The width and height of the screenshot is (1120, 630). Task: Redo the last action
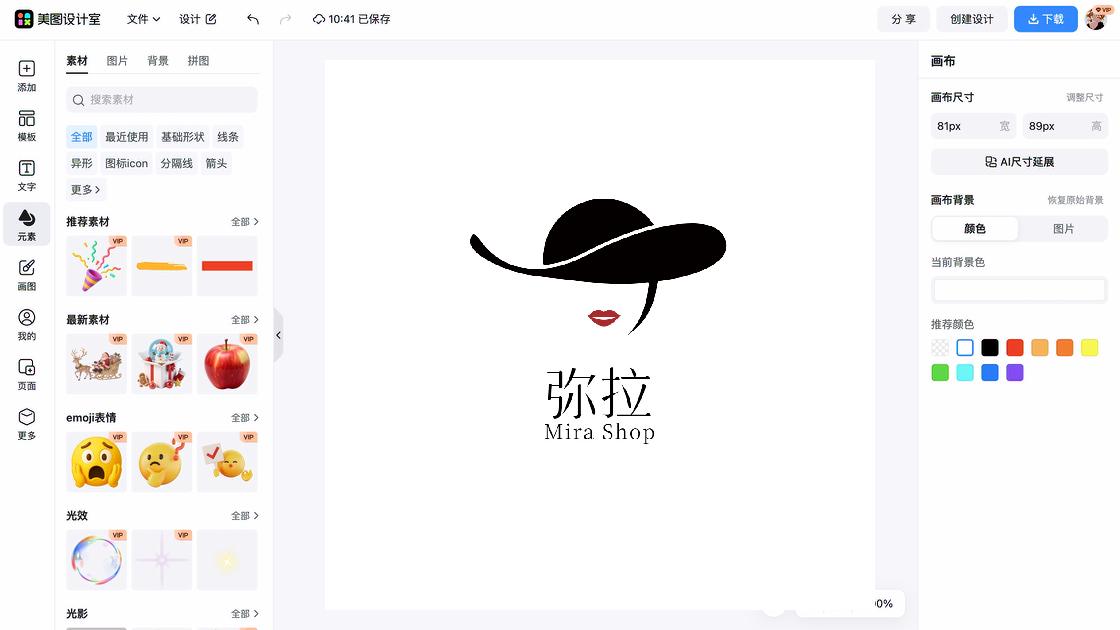click(285, 19)
